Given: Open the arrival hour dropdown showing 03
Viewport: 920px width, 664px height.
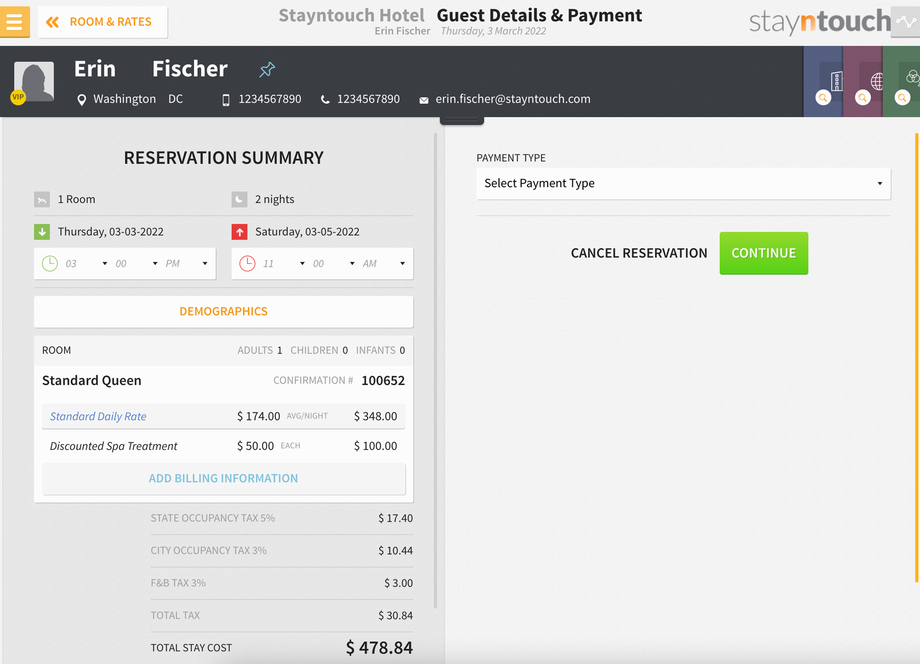Looking at the screenshot, I should 86,264.
